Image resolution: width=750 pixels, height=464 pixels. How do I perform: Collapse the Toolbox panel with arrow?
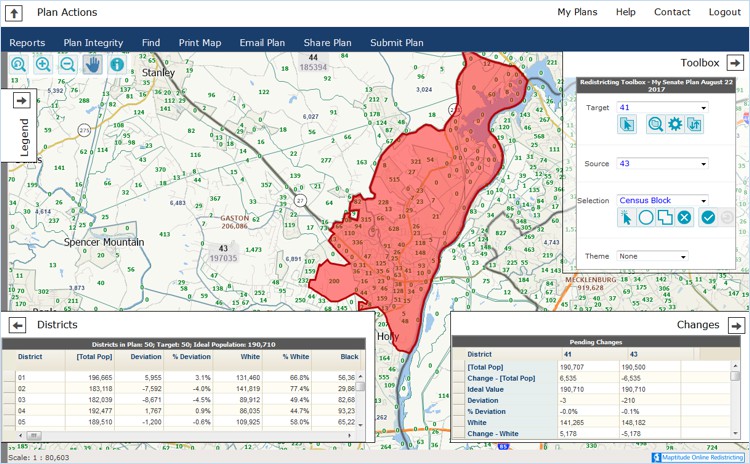coord(734,63)
